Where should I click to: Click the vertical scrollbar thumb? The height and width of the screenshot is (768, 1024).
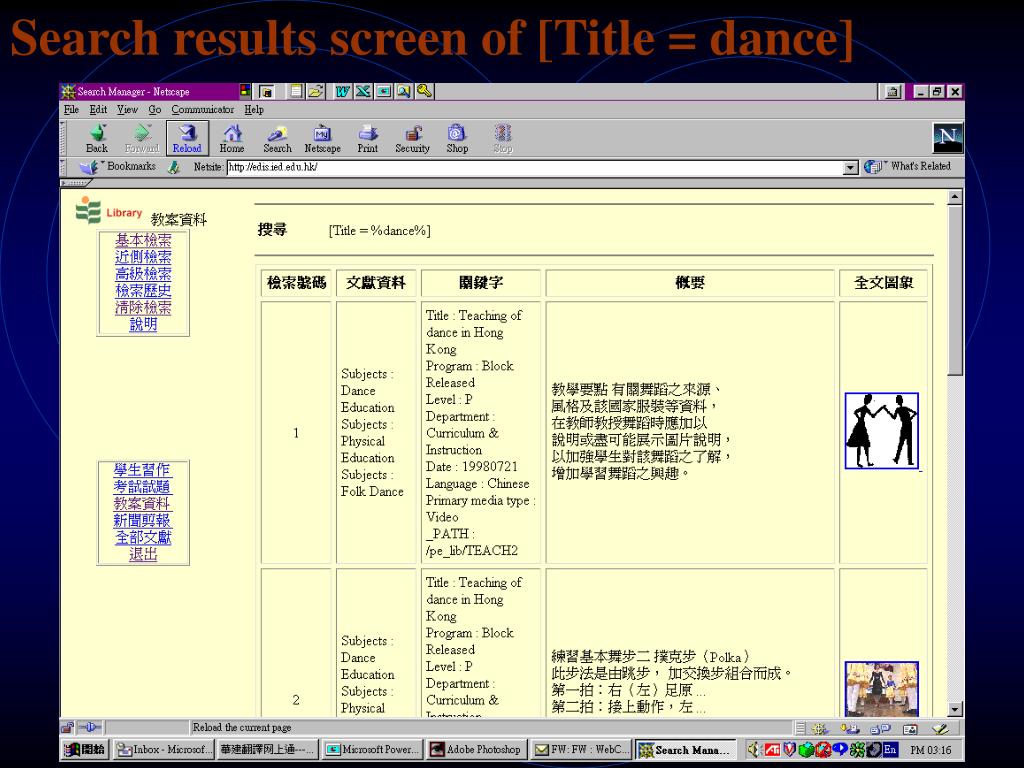[x=955, y=290]
